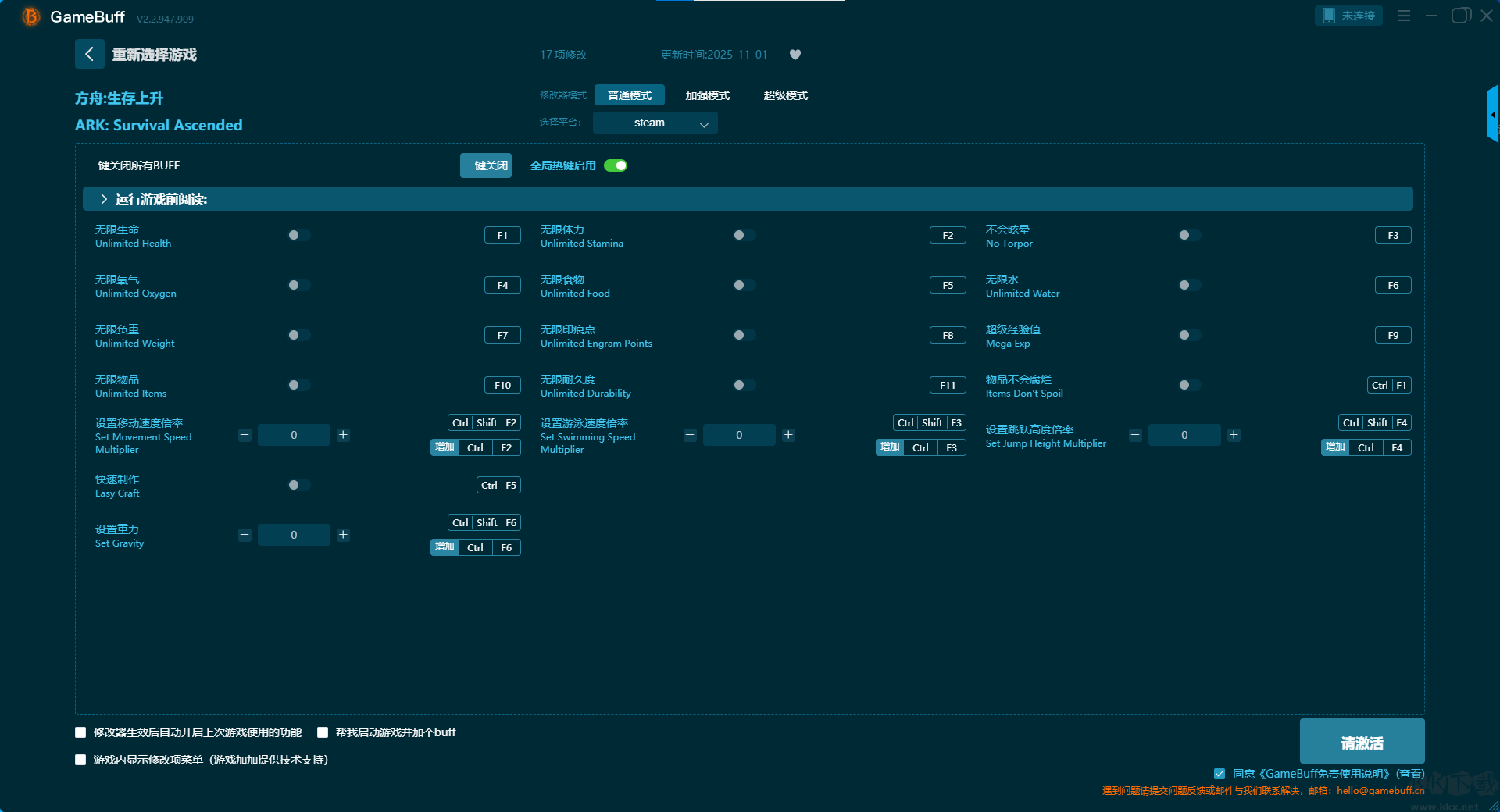The height and width of the screenshot is (812, 1500).
Task: Open the steam platform dropdown
Action: coord(655,123)
